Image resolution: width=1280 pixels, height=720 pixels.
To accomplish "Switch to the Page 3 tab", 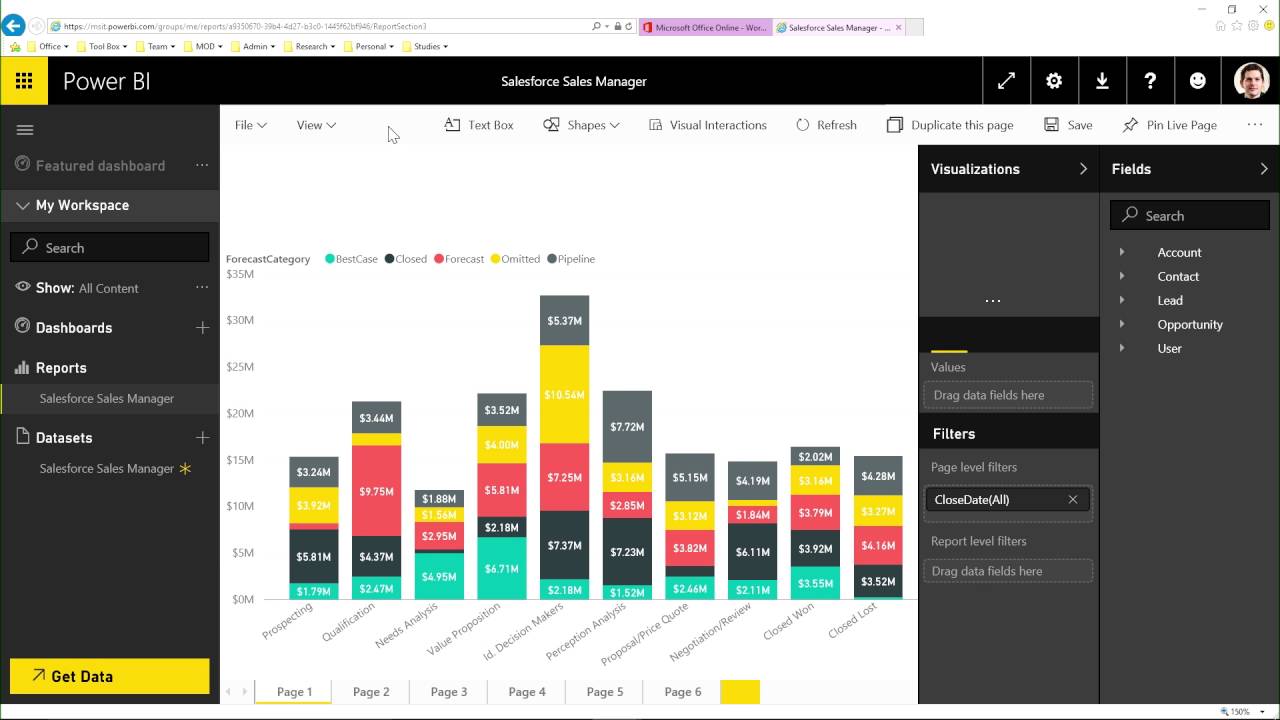I will (449, 692).
